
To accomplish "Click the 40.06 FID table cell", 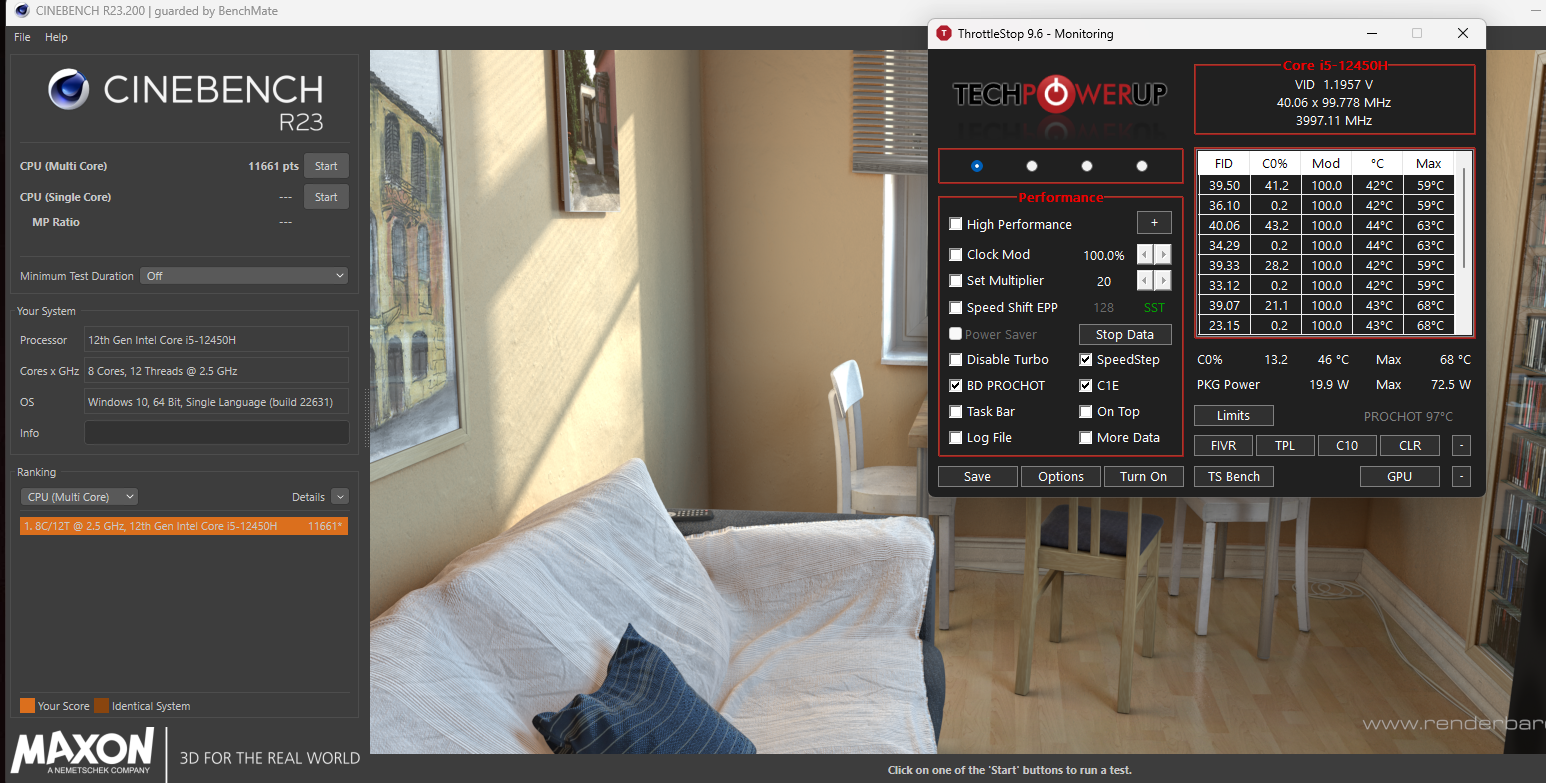I will (x=1223, y=225).
